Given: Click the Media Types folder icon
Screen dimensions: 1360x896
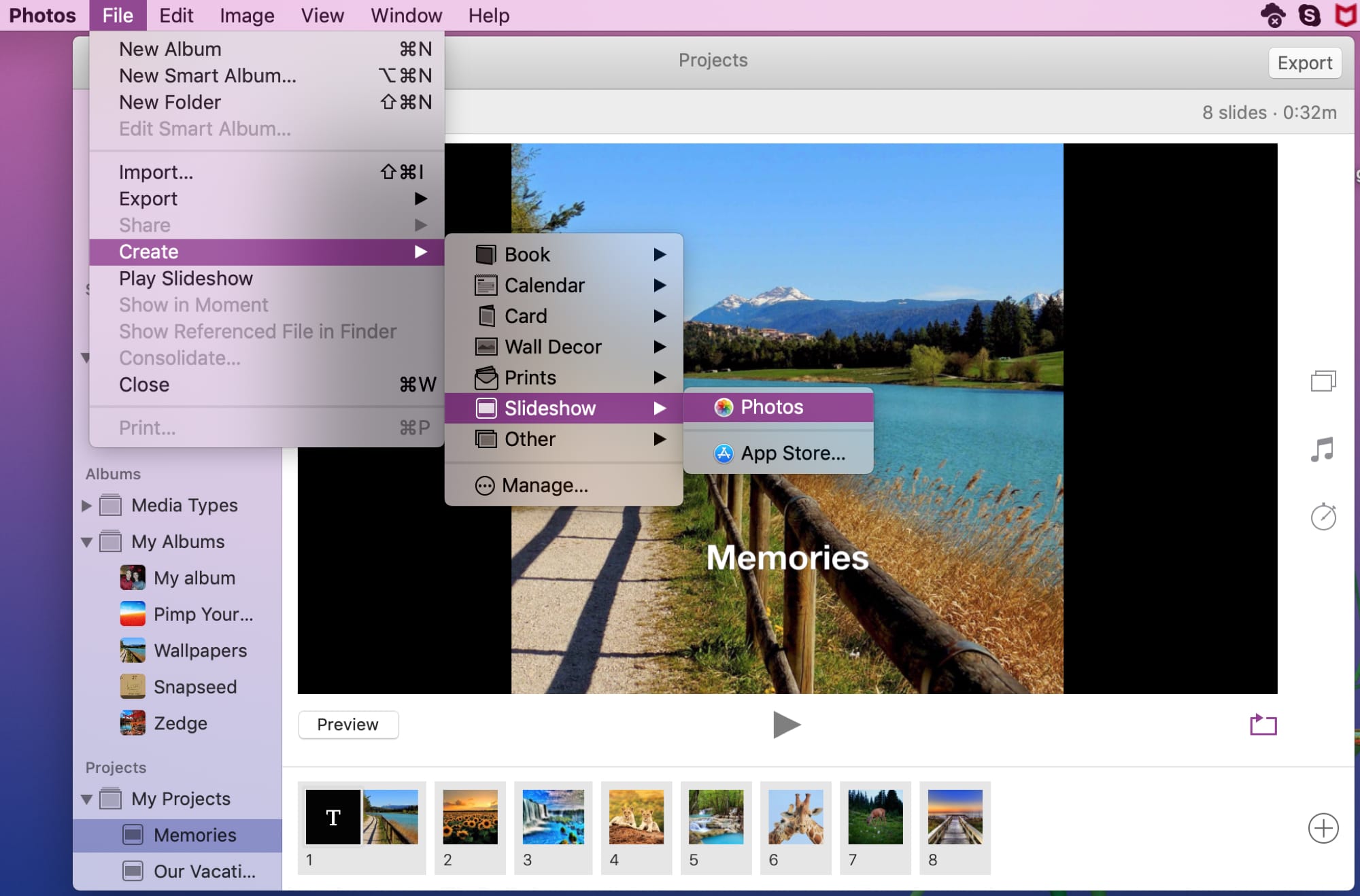Looking at the screenshot, I should click(x=110, y=505).
